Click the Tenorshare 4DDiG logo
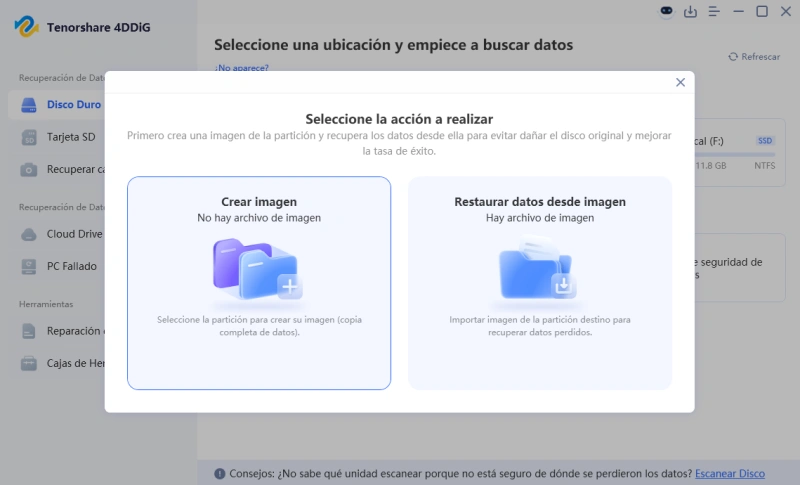Image resolution: width=800 pixels, height=485 pixels. click(26, 27)
